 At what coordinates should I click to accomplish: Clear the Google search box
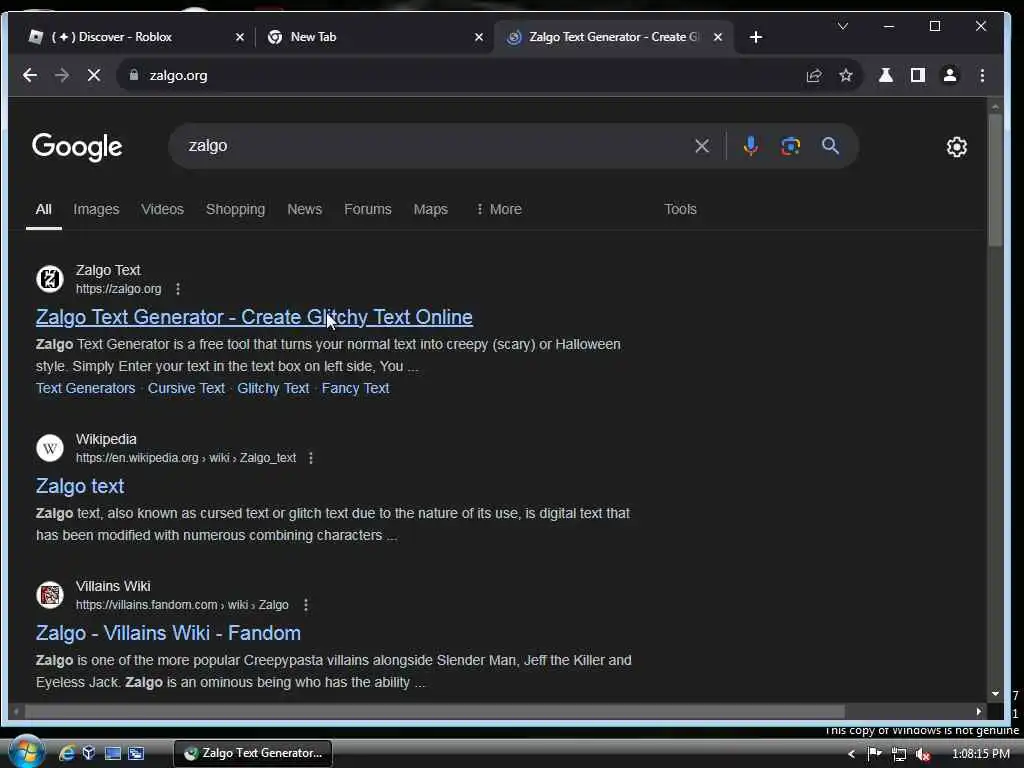point(702,146)
